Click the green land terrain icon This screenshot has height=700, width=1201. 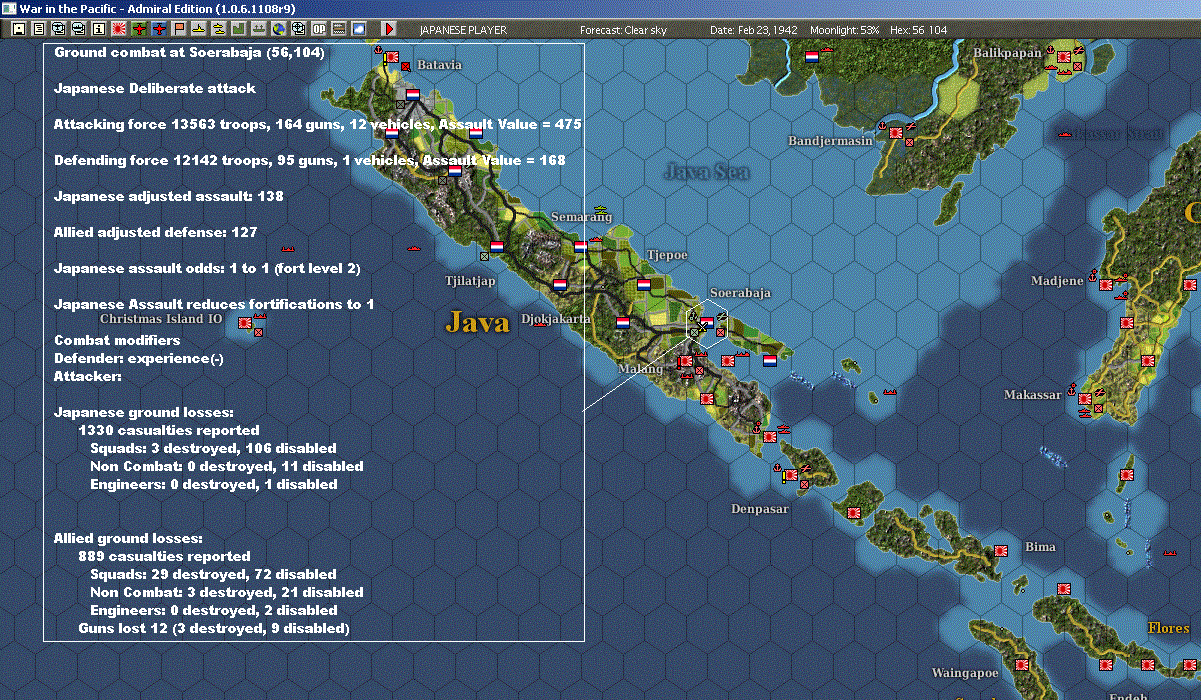[238, 29]
